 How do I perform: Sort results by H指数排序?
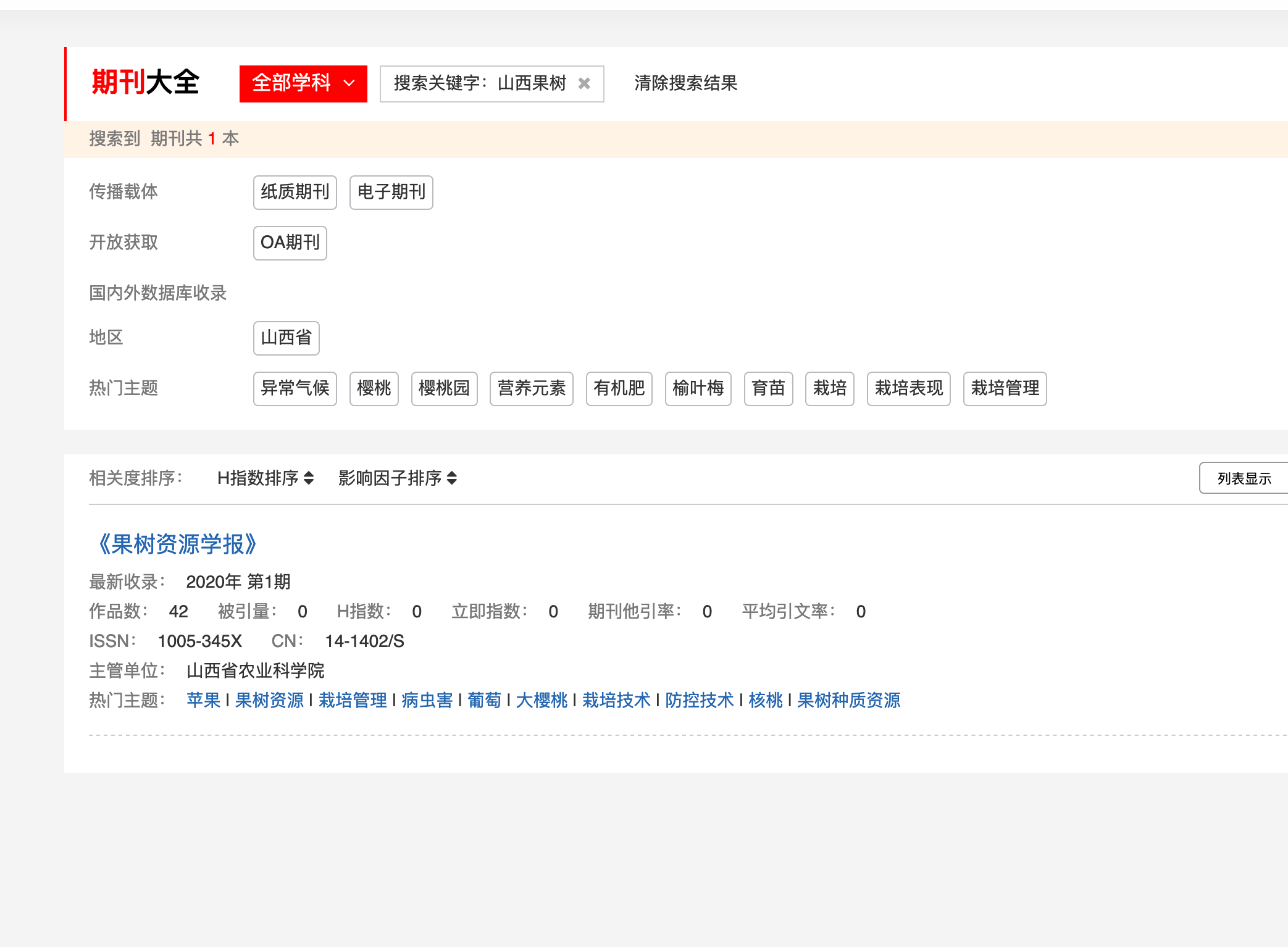[x=266, y=478]
